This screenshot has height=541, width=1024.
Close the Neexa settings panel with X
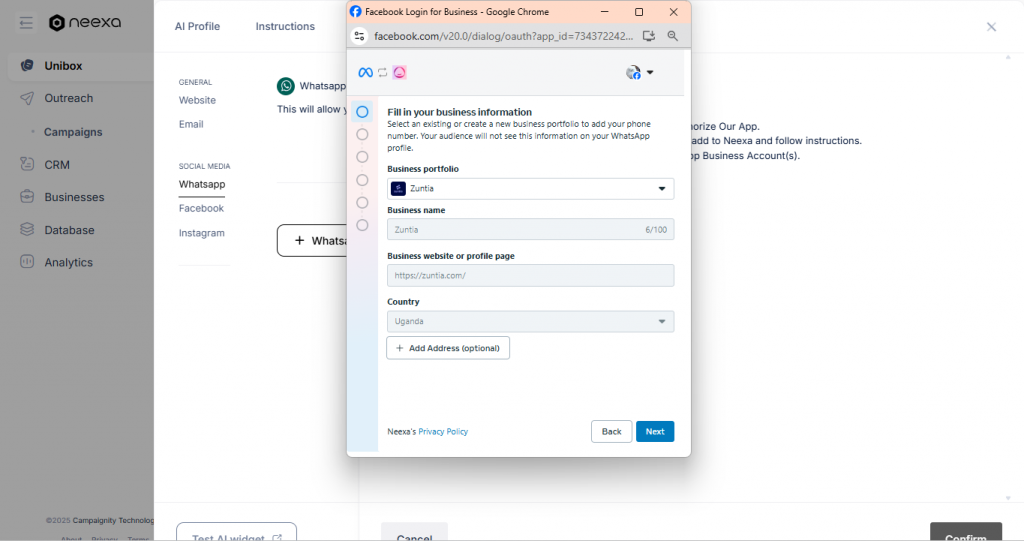pyautogui.click(x=991, y=27)
